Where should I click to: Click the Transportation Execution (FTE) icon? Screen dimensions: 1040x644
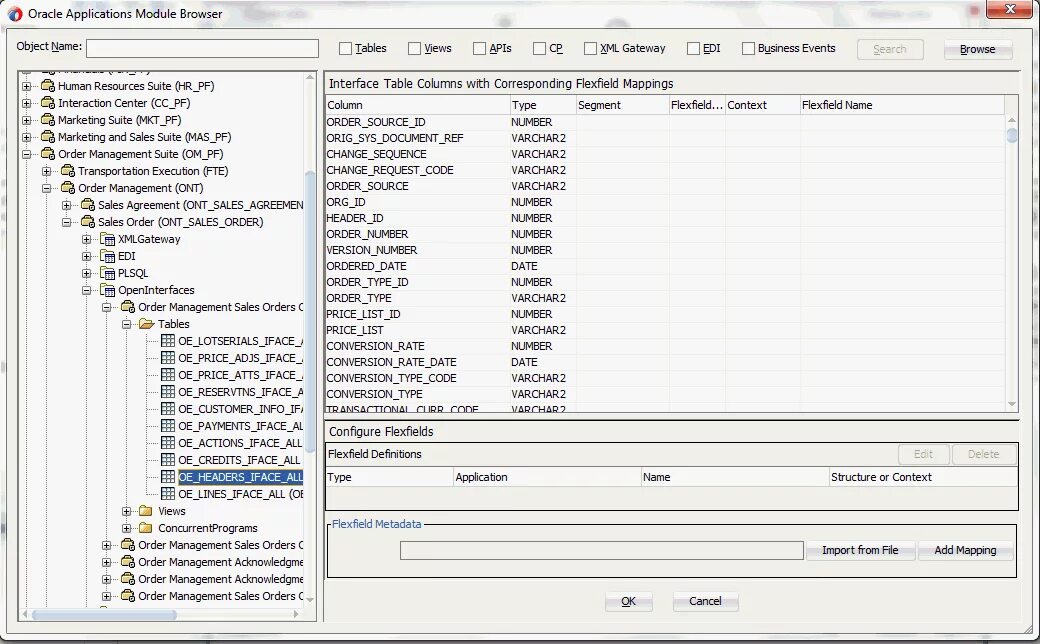coord(68,171)
